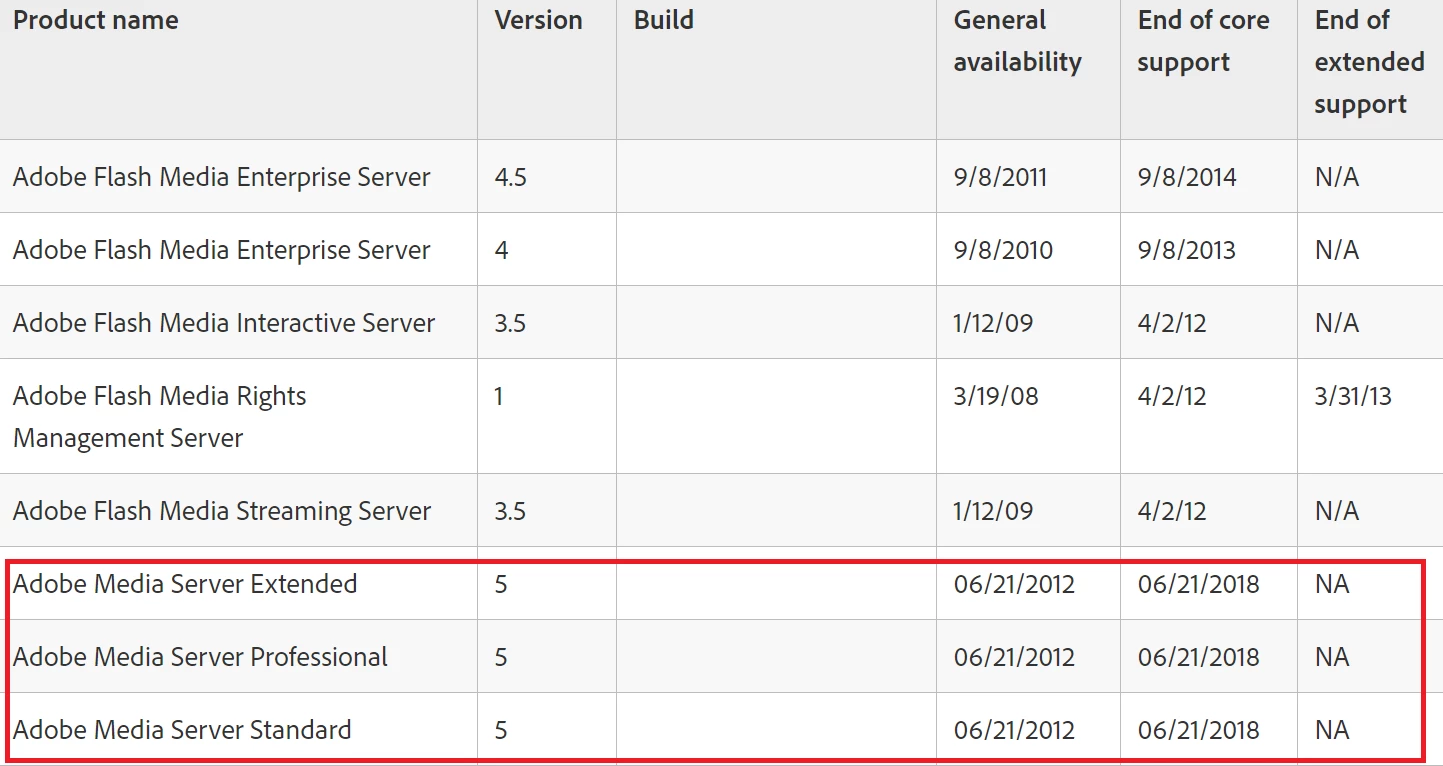Select N/A in the Enterprise Server 4.5 row
This screenshot has height=766, width=1443.
[1337, 177]
